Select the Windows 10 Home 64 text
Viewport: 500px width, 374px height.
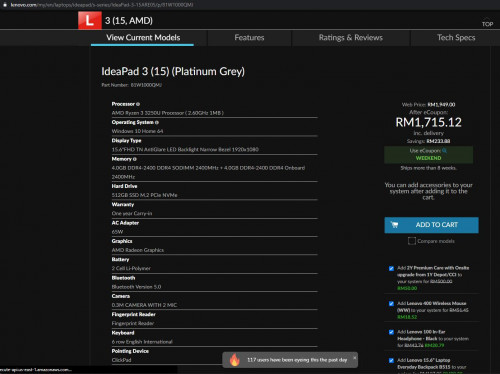coord(137,131)
